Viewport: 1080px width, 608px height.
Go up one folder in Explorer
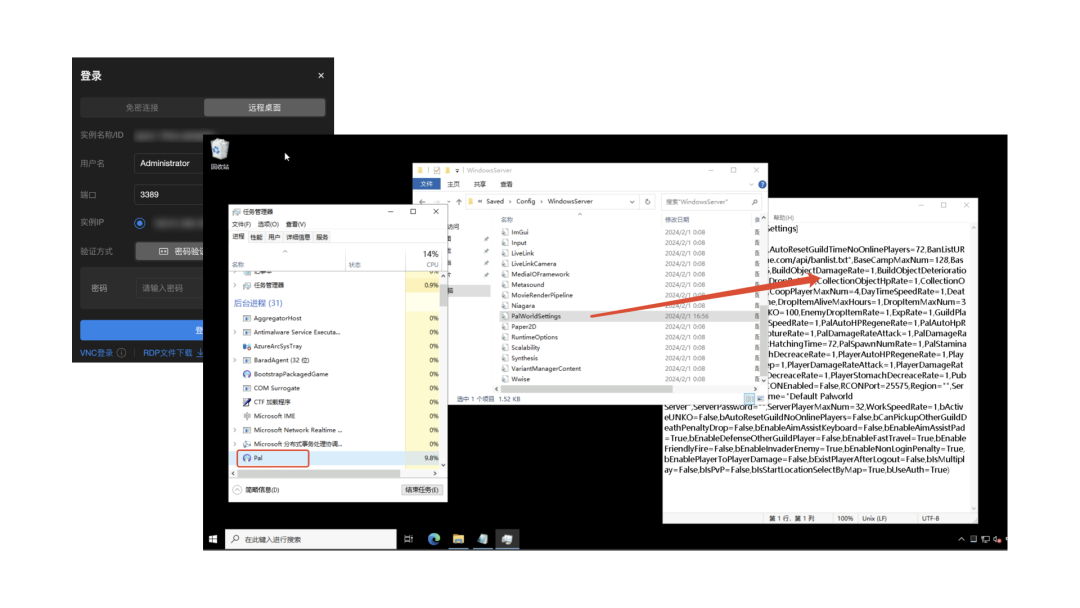(459, 202)
